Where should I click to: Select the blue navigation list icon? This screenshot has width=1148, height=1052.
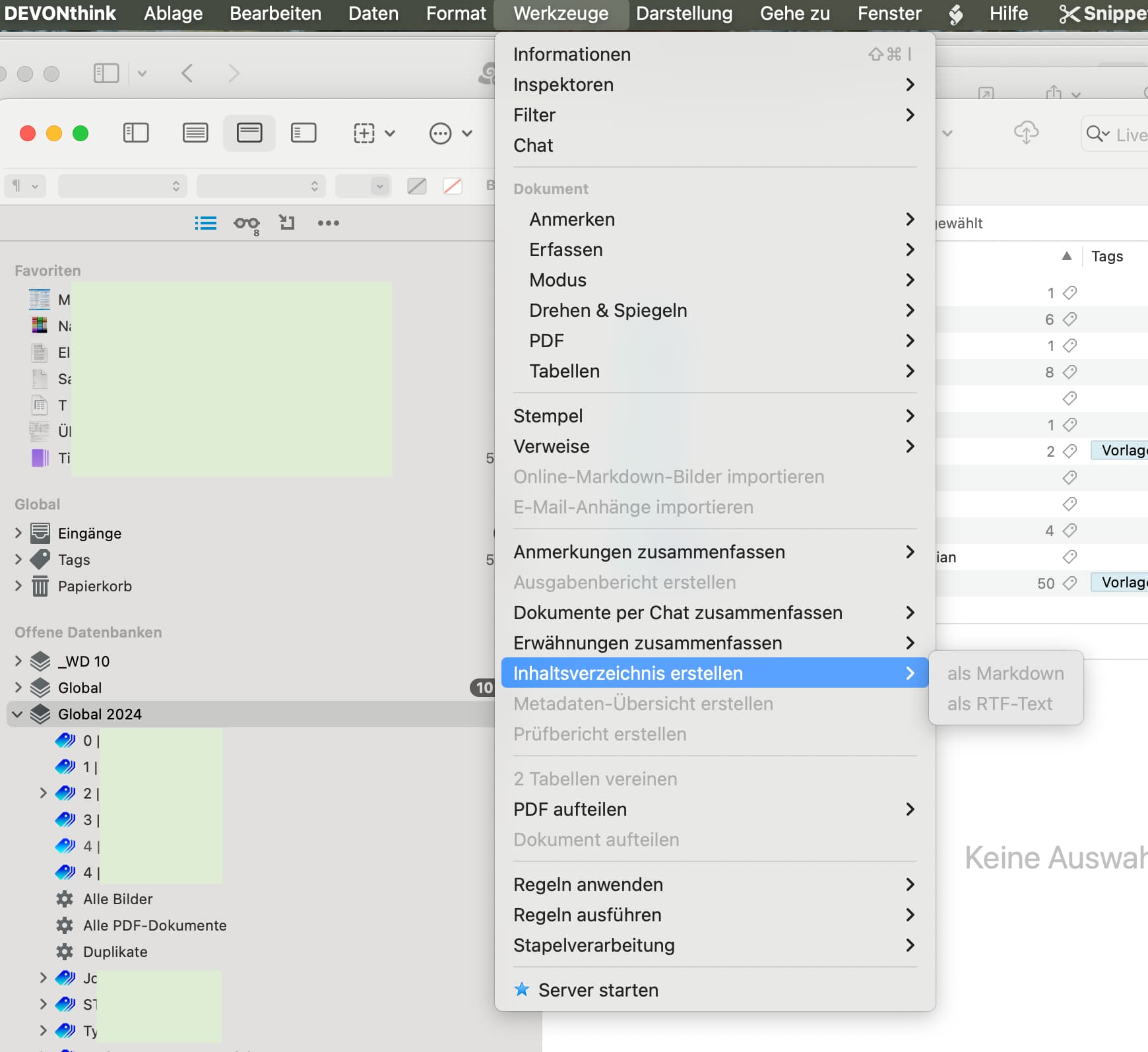click(205, 223)
